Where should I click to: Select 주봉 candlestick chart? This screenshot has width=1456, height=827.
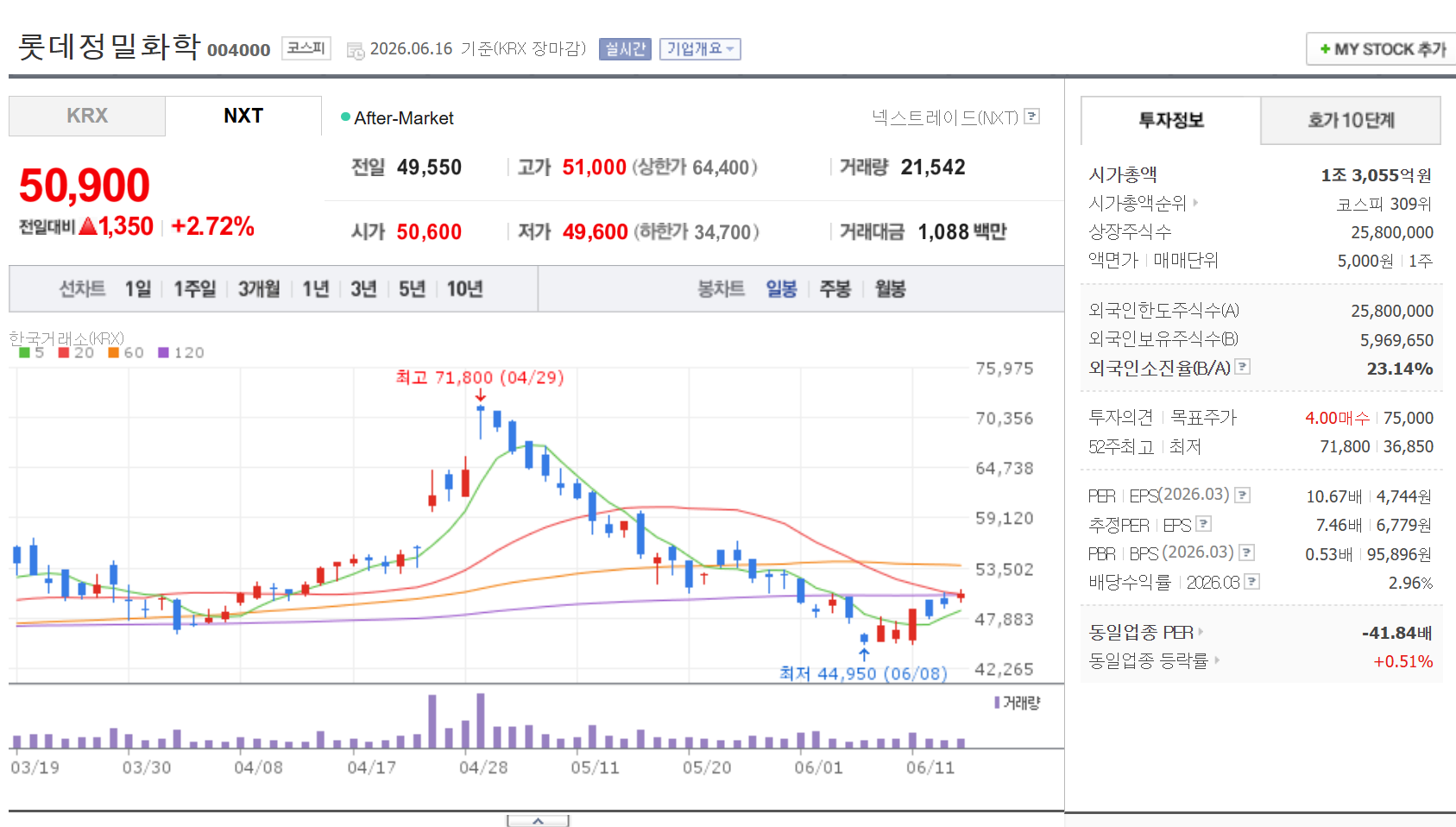pos(835,288)
